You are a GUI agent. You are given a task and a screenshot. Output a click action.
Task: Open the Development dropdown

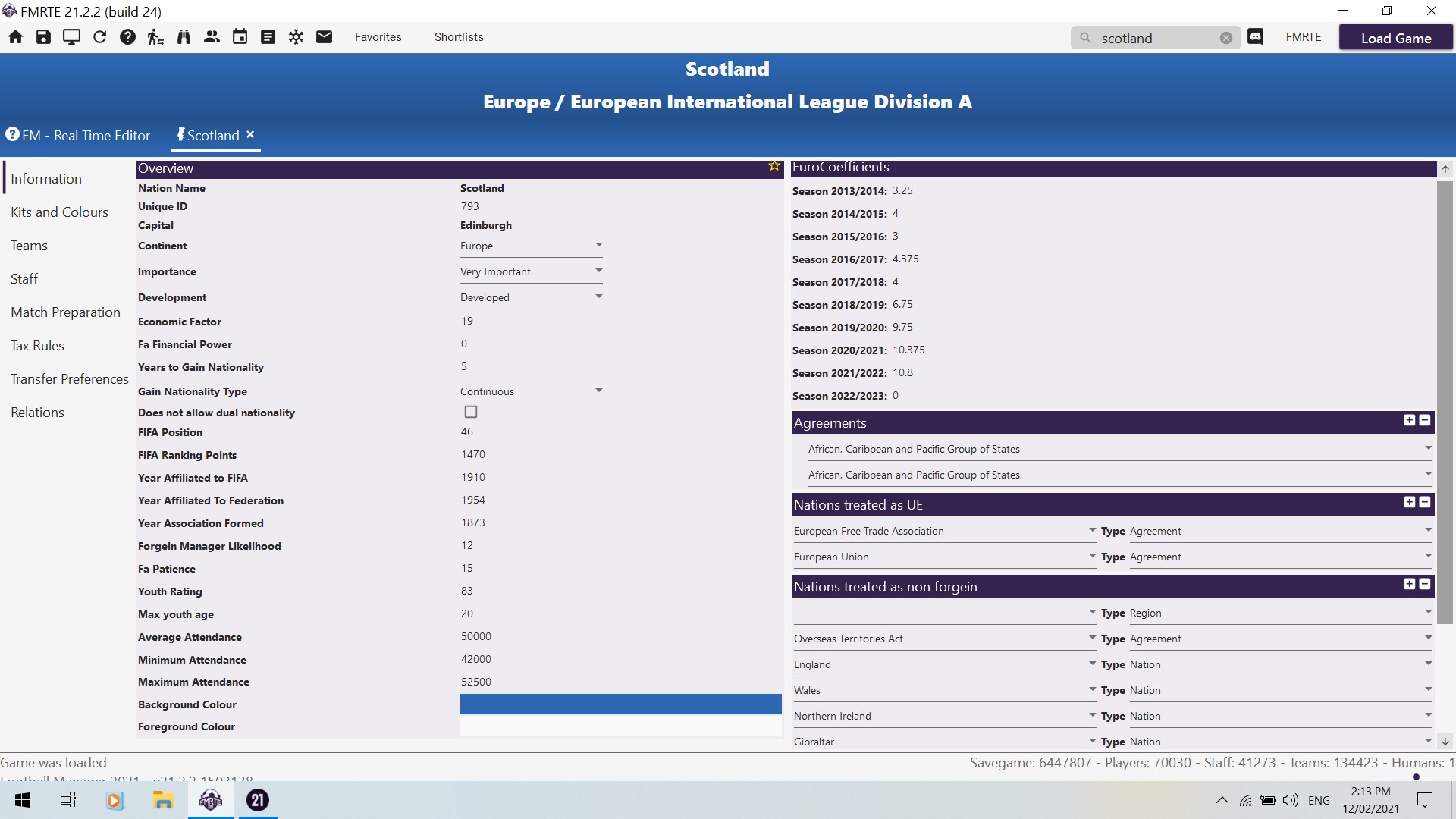[x=531, y=297]
